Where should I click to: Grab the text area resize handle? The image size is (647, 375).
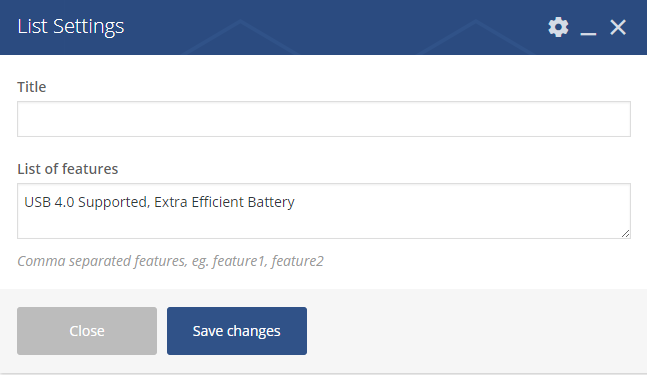tap(625, 233)
